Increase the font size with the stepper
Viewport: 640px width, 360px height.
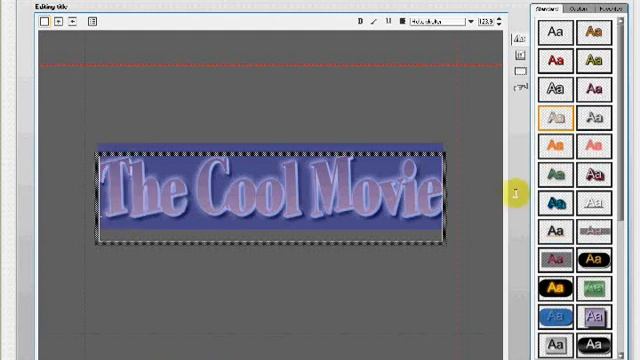click(499, 19)
